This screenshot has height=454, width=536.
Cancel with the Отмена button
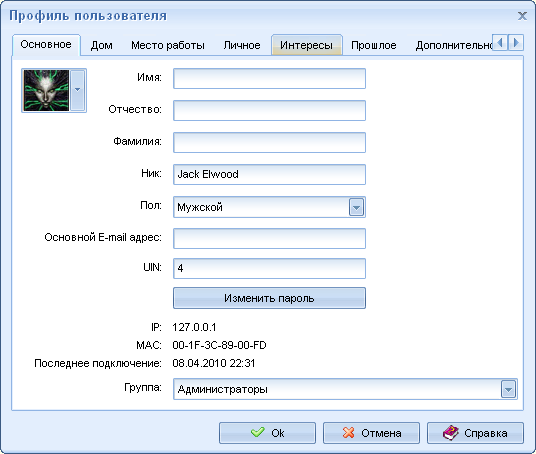[x=371, y=433]
